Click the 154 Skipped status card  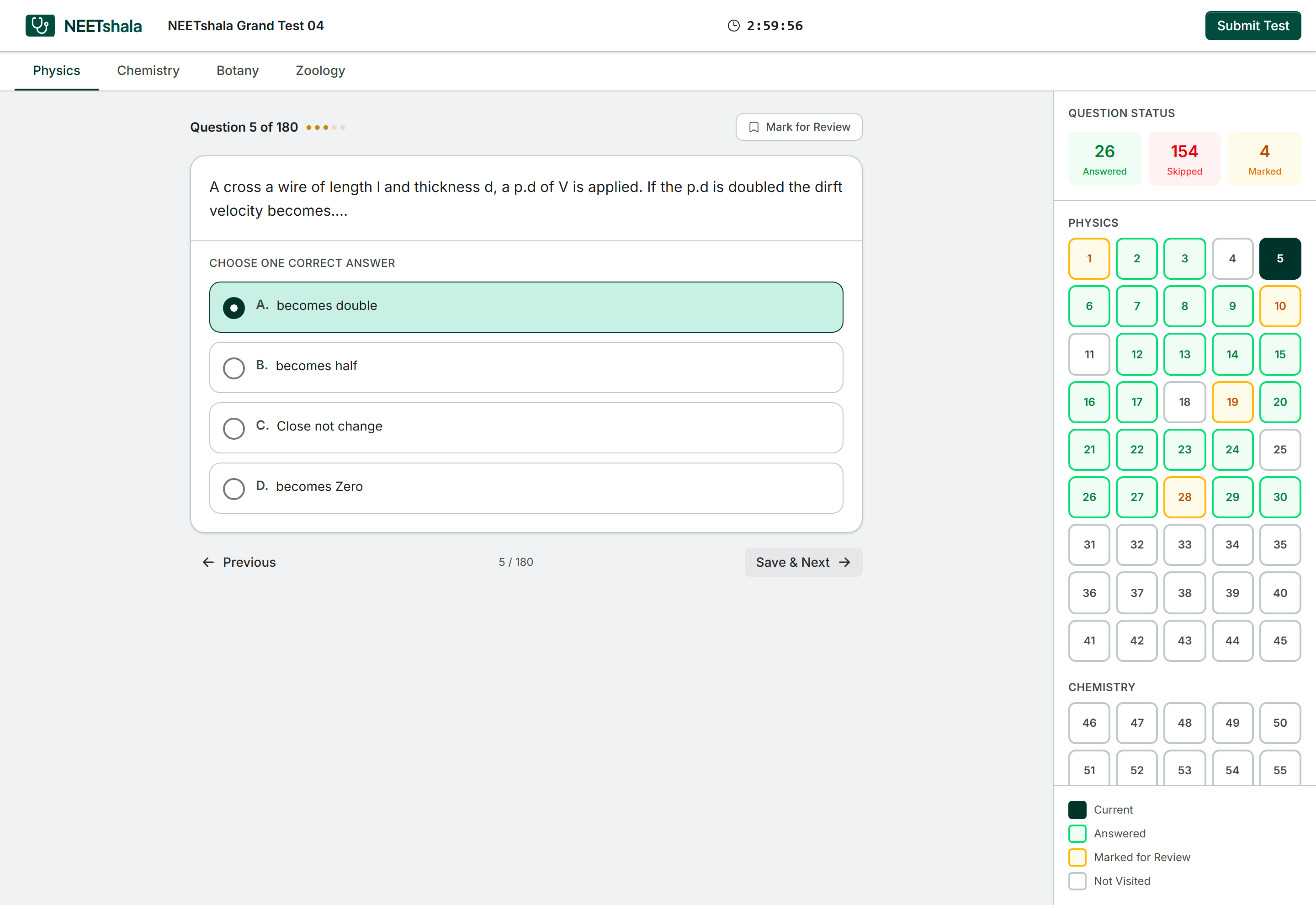1184,159
